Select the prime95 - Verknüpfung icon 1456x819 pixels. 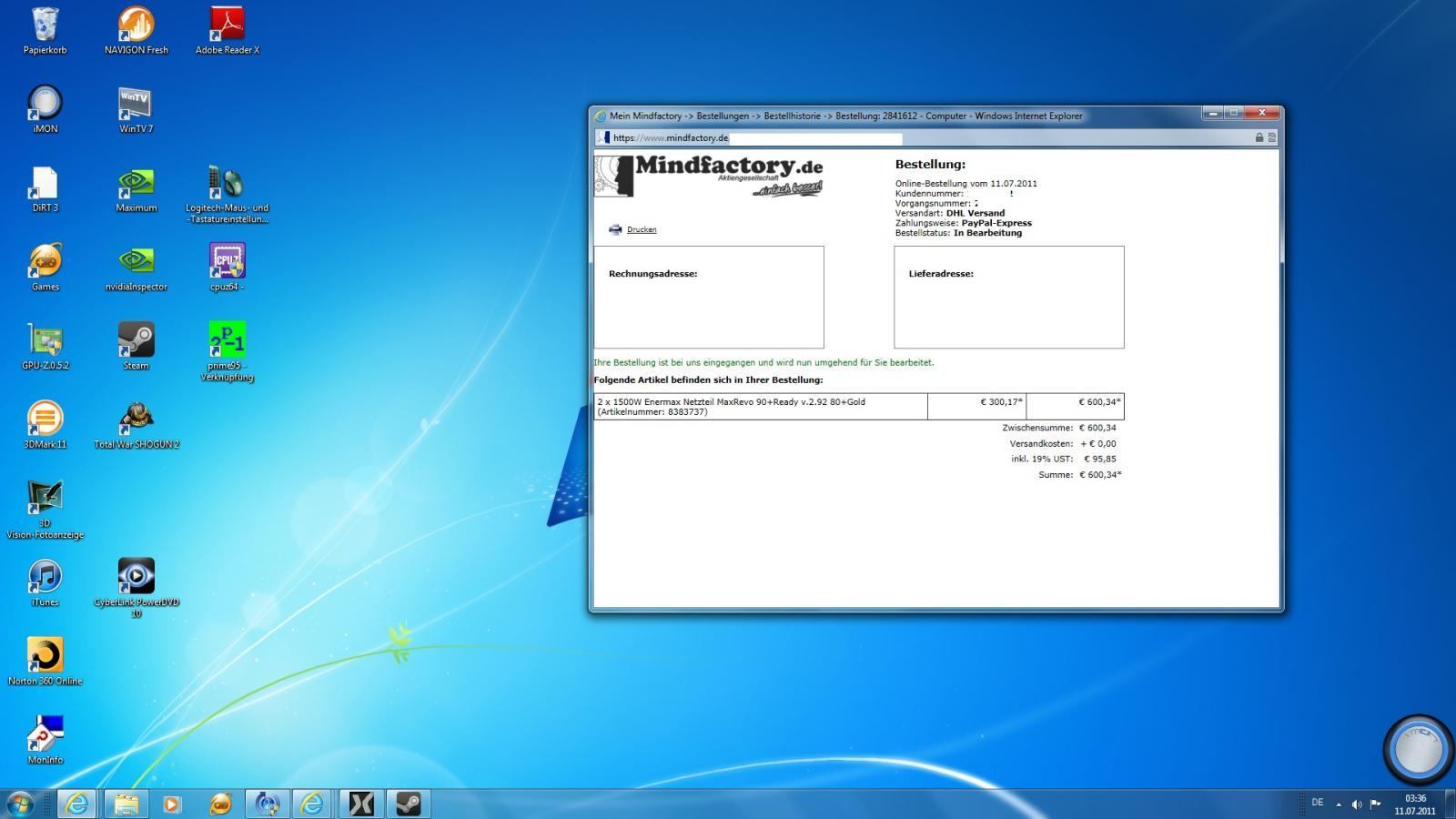[227, 351]
